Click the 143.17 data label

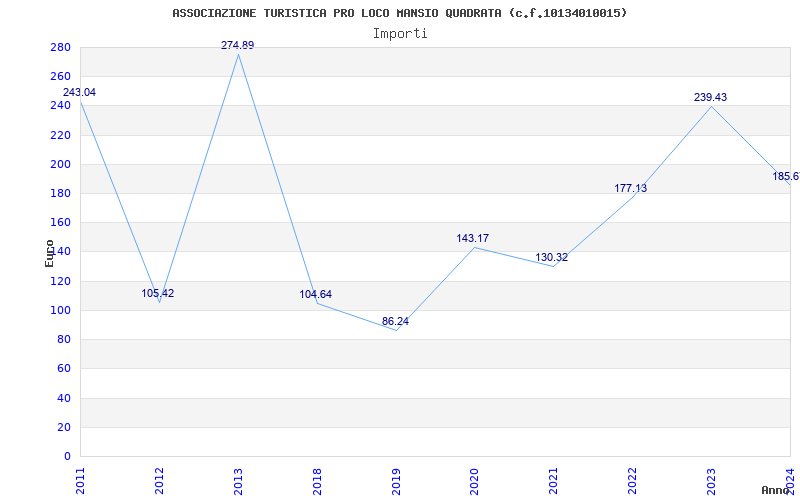pos(472,238)
